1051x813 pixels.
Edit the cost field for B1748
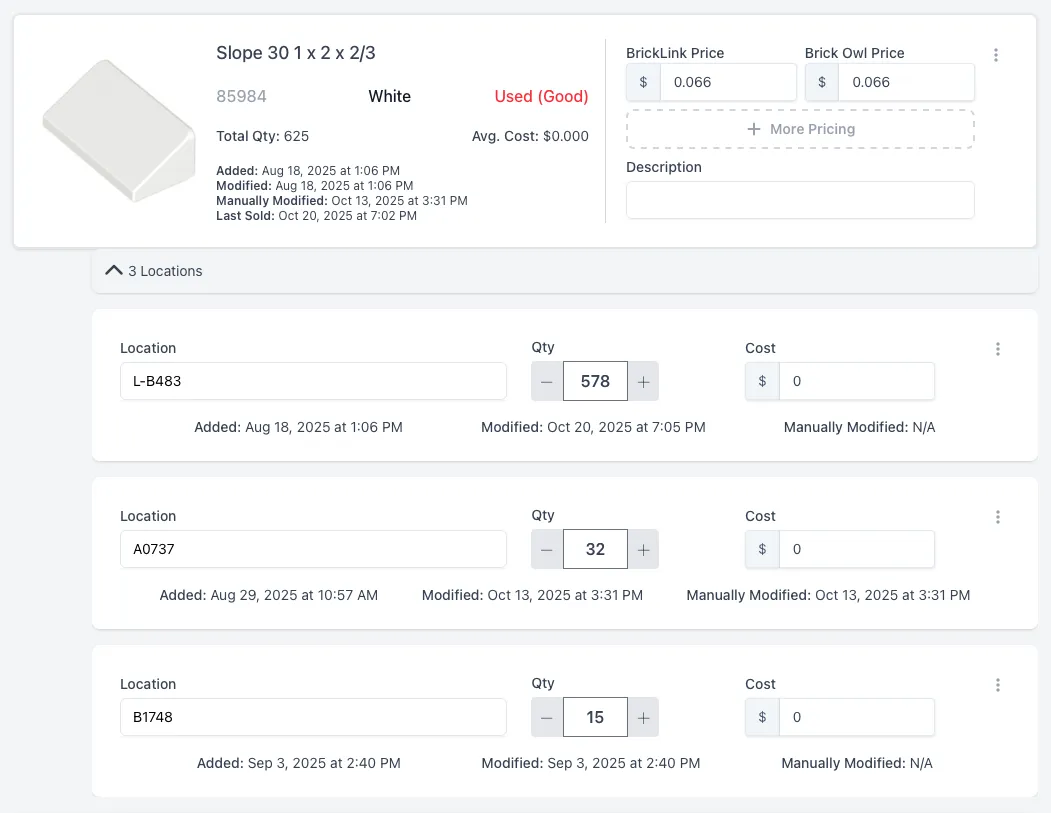click(x=857, y=717)
